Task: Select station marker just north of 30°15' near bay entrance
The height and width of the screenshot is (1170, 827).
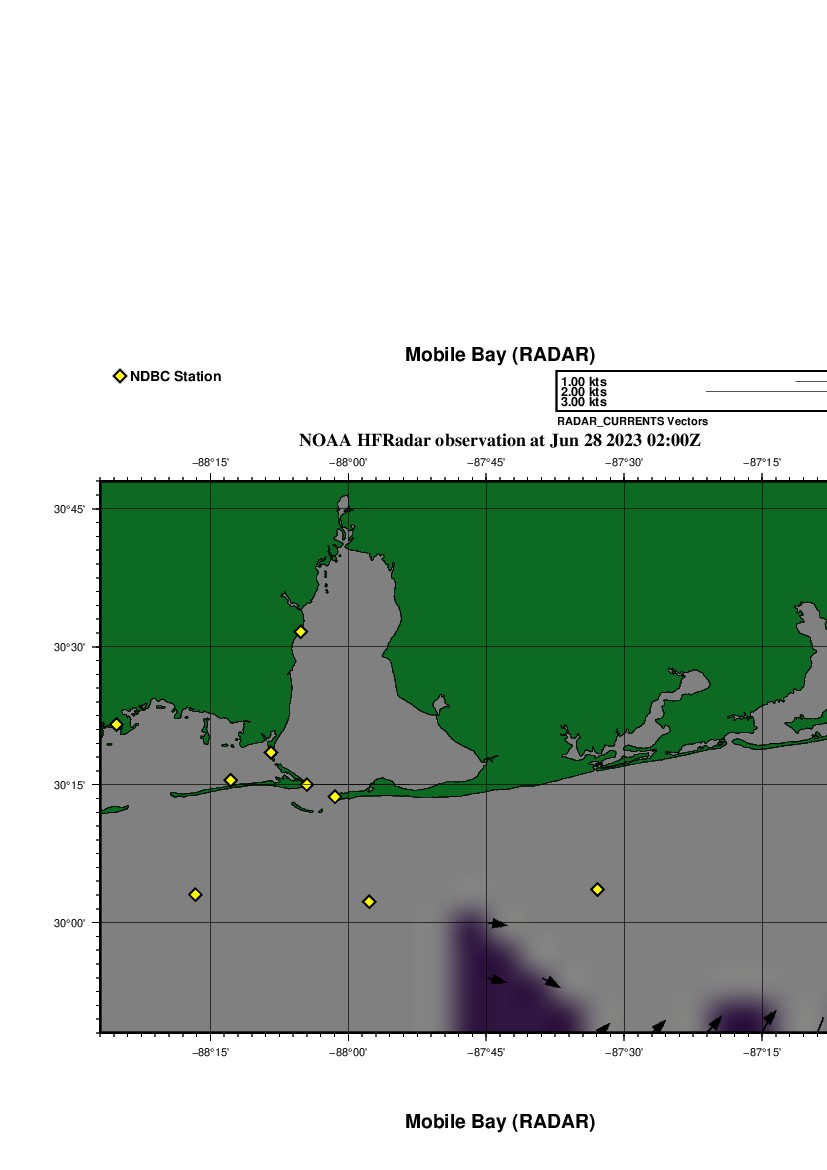Action: pos(270,752)
